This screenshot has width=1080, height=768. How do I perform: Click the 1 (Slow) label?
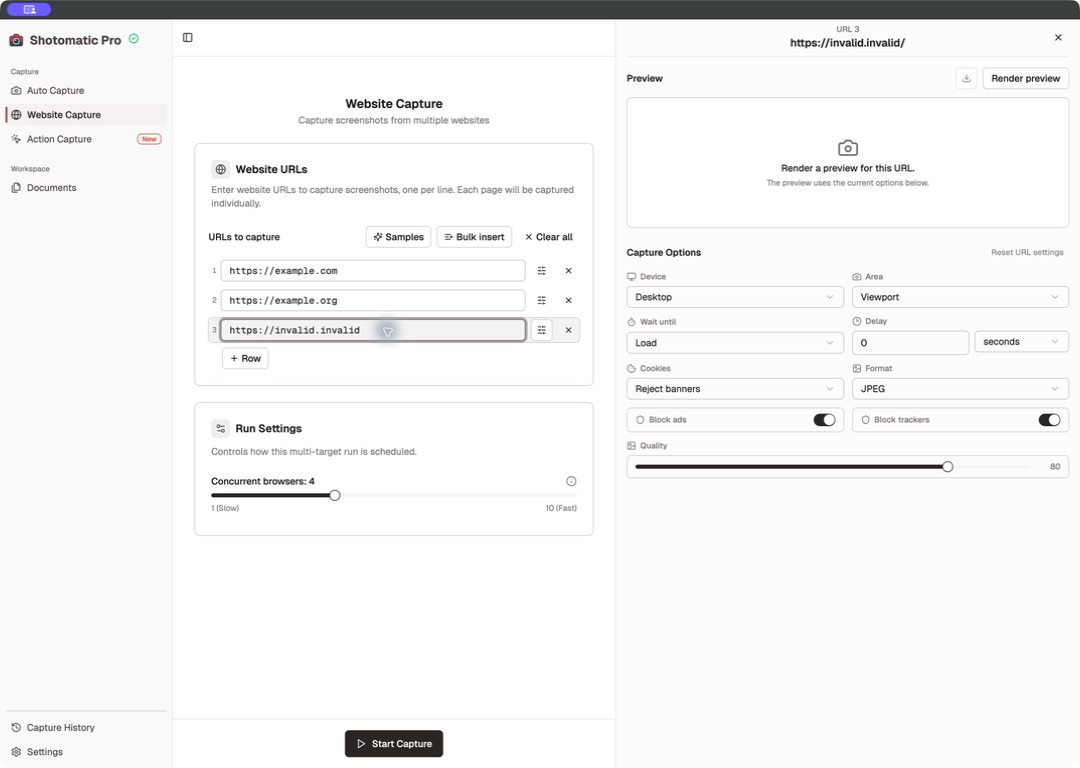click(x=225, y=508)
